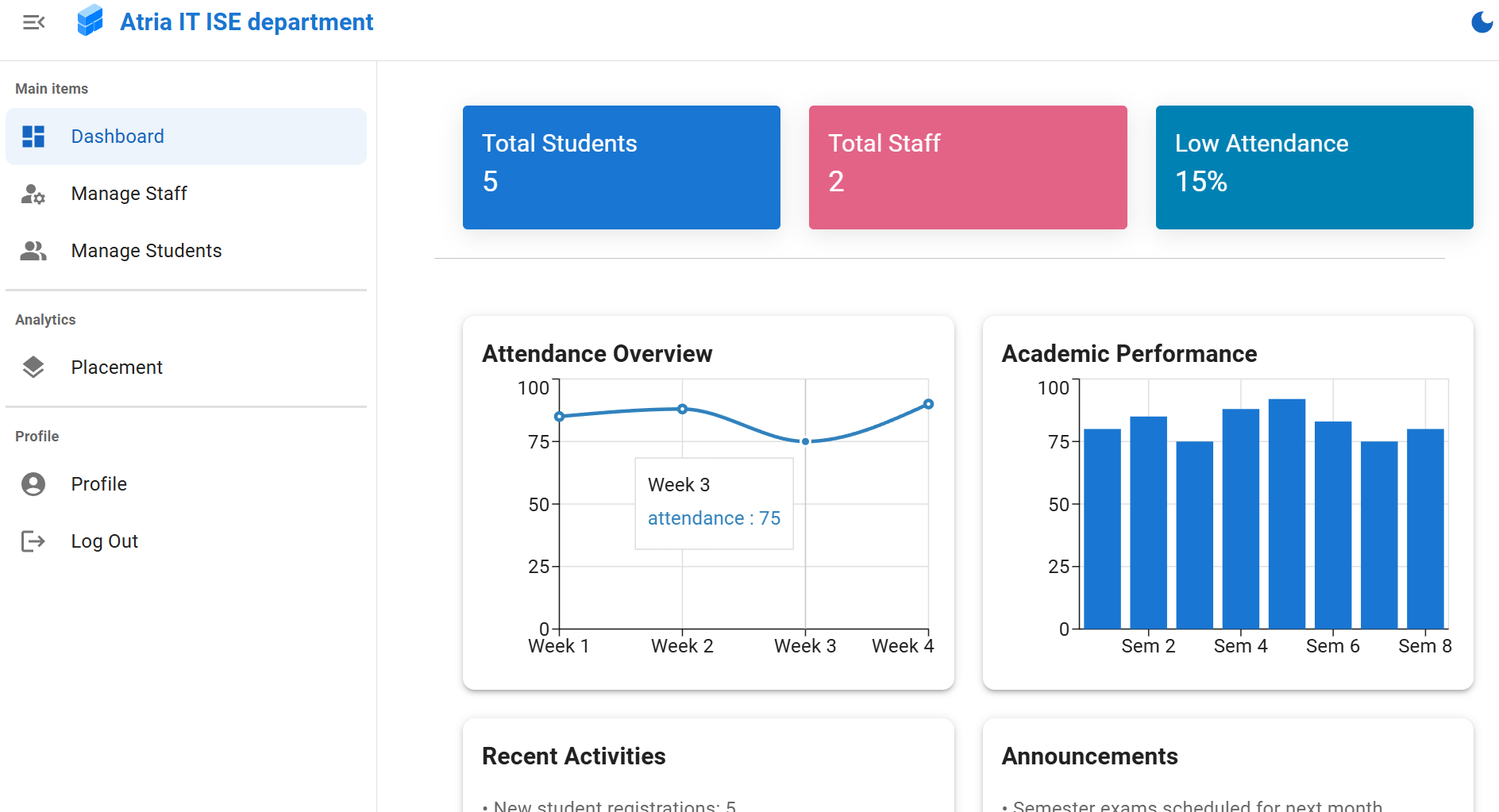The width and height of the screenshot is (1499, 812).
Task: Open Manage Staff page
Action: [x=186, y=194]
